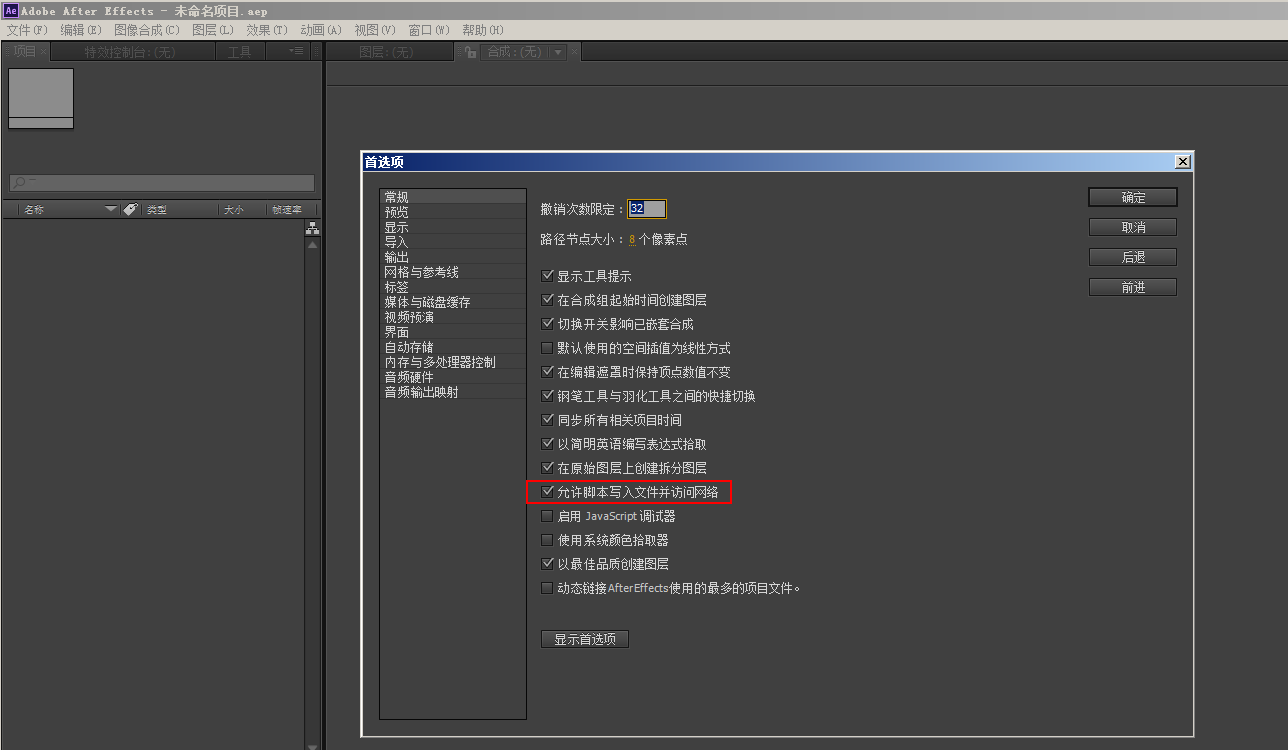Viewport: 1288px width, 750px height.
Task: Click the Project panel preview thumbnail
Action: tap(41, 98)
